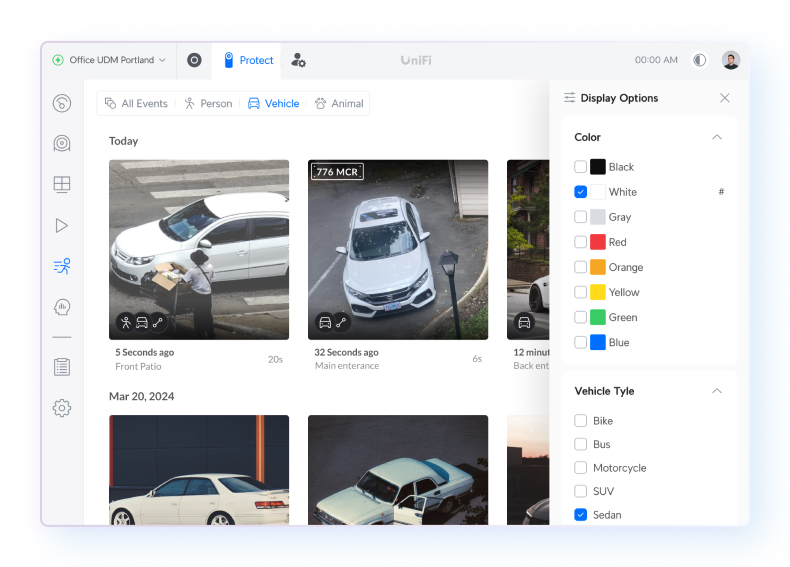The image size is (790, 567).
Task: Click the green status icon beside Office UDM Portland
Action: coord(58,60)
